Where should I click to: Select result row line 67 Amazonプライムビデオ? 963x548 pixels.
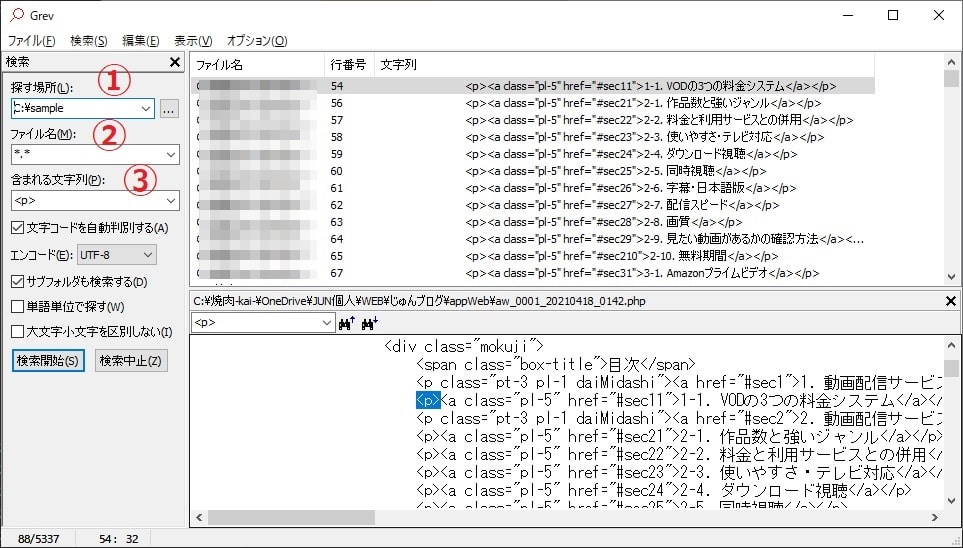coord(532,273)
